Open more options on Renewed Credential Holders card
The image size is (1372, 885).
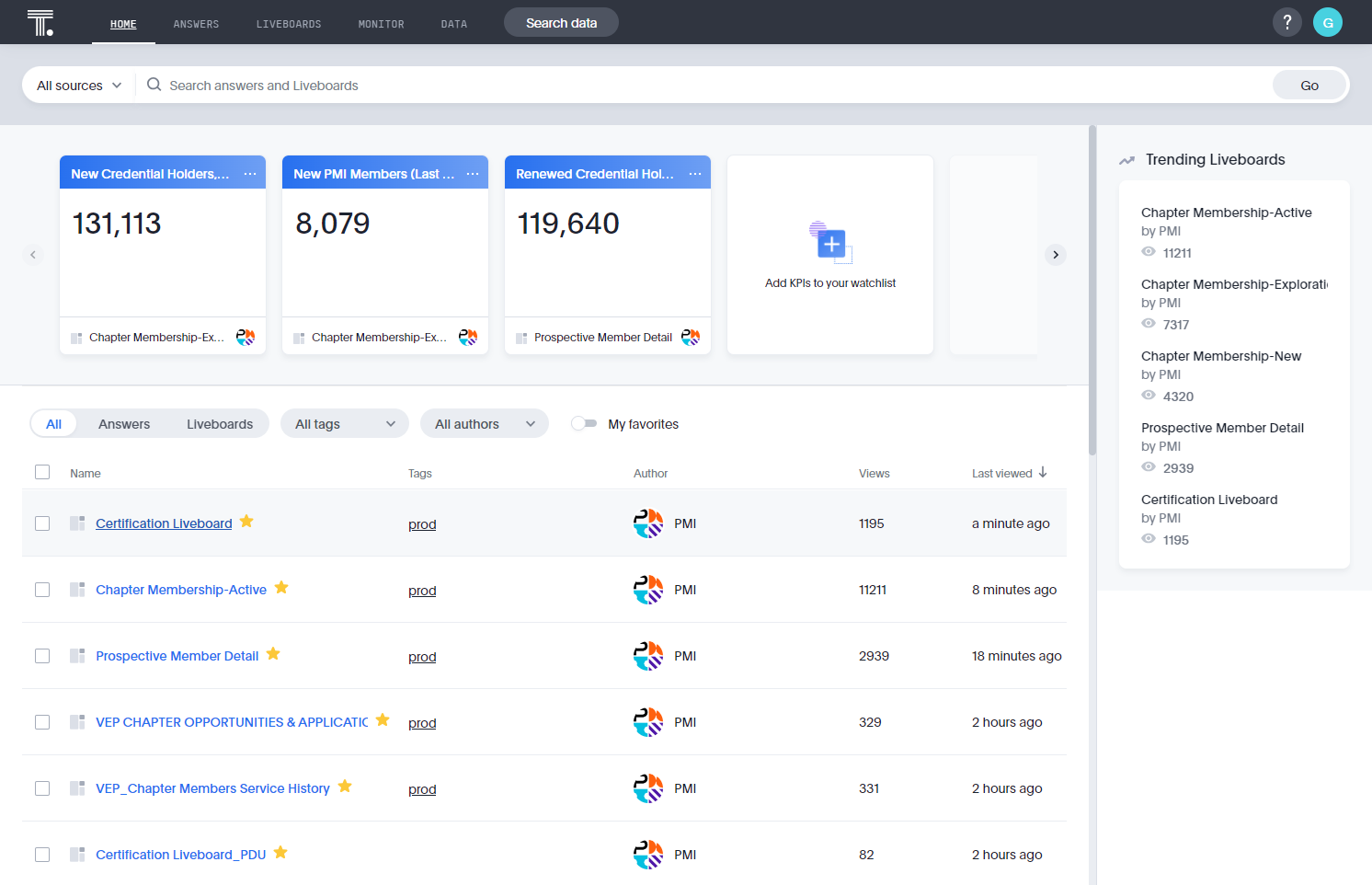695,174
